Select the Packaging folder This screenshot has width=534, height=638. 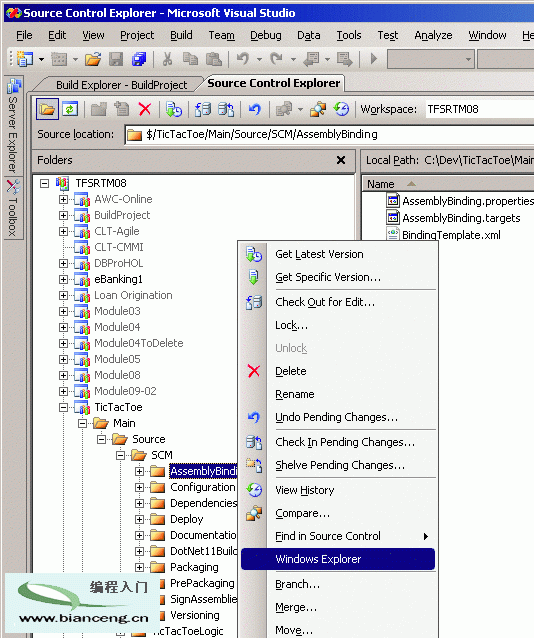194,567
